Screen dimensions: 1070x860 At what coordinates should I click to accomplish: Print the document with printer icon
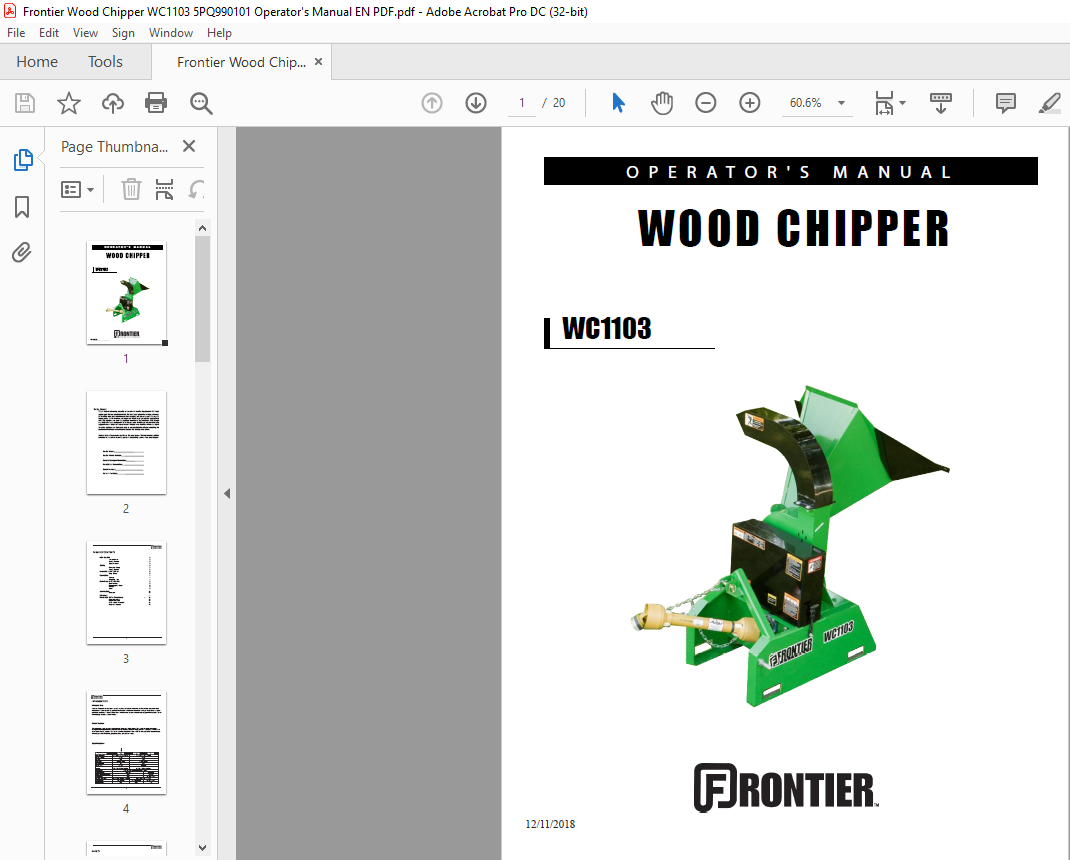156,103
